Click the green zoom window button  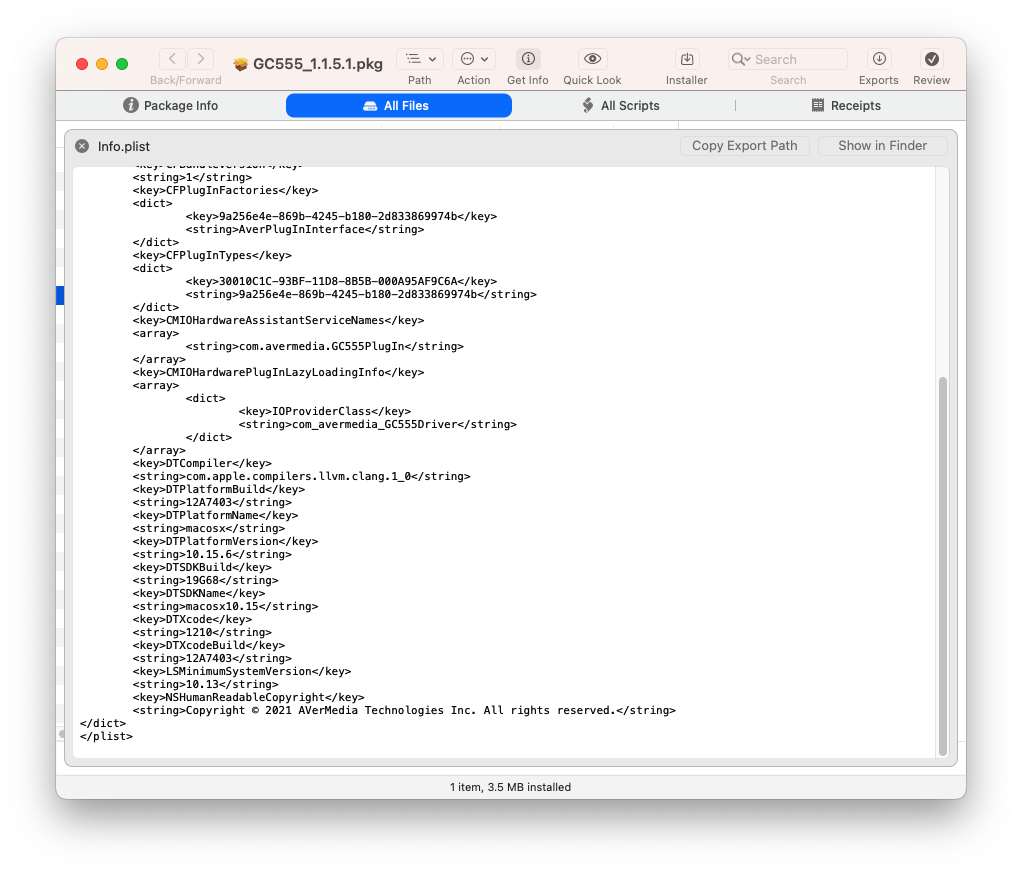click(x=122, y=64)
